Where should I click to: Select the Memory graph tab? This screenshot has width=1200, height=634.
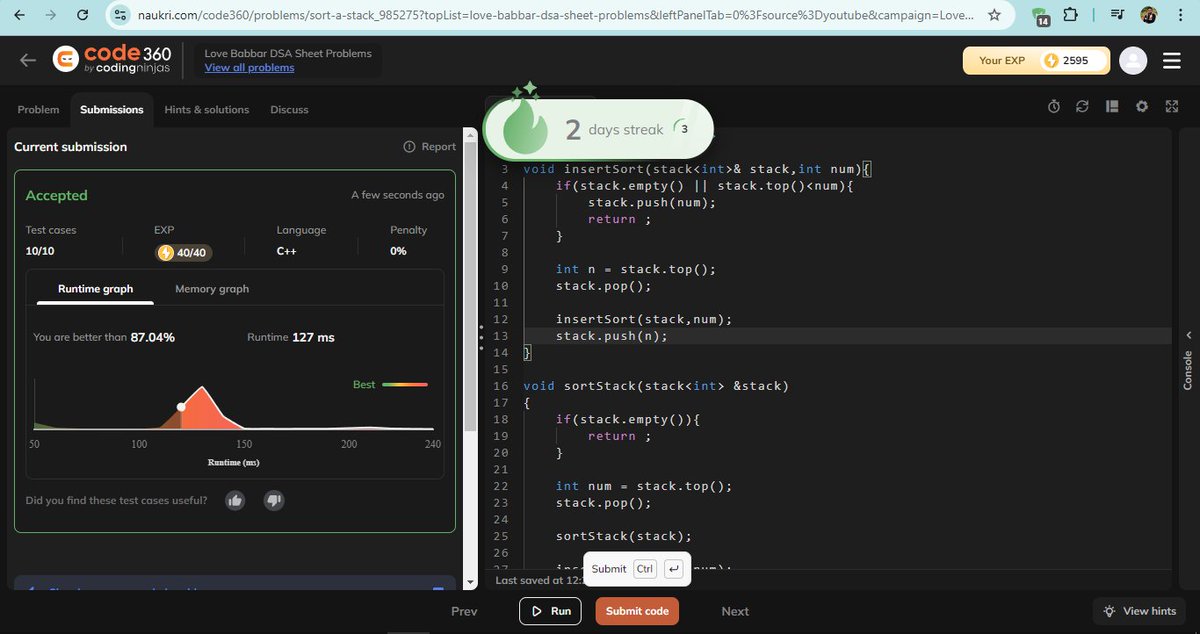point(212,288)
